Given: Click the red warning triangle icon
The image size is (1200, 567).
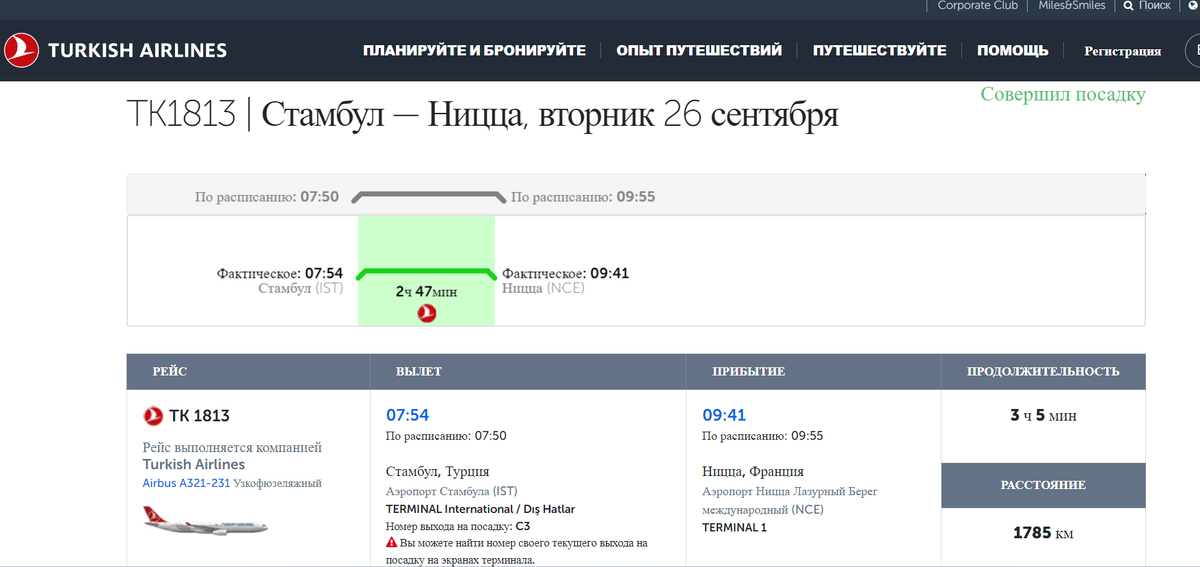Looking at the screenshot, I should point(392,543).
